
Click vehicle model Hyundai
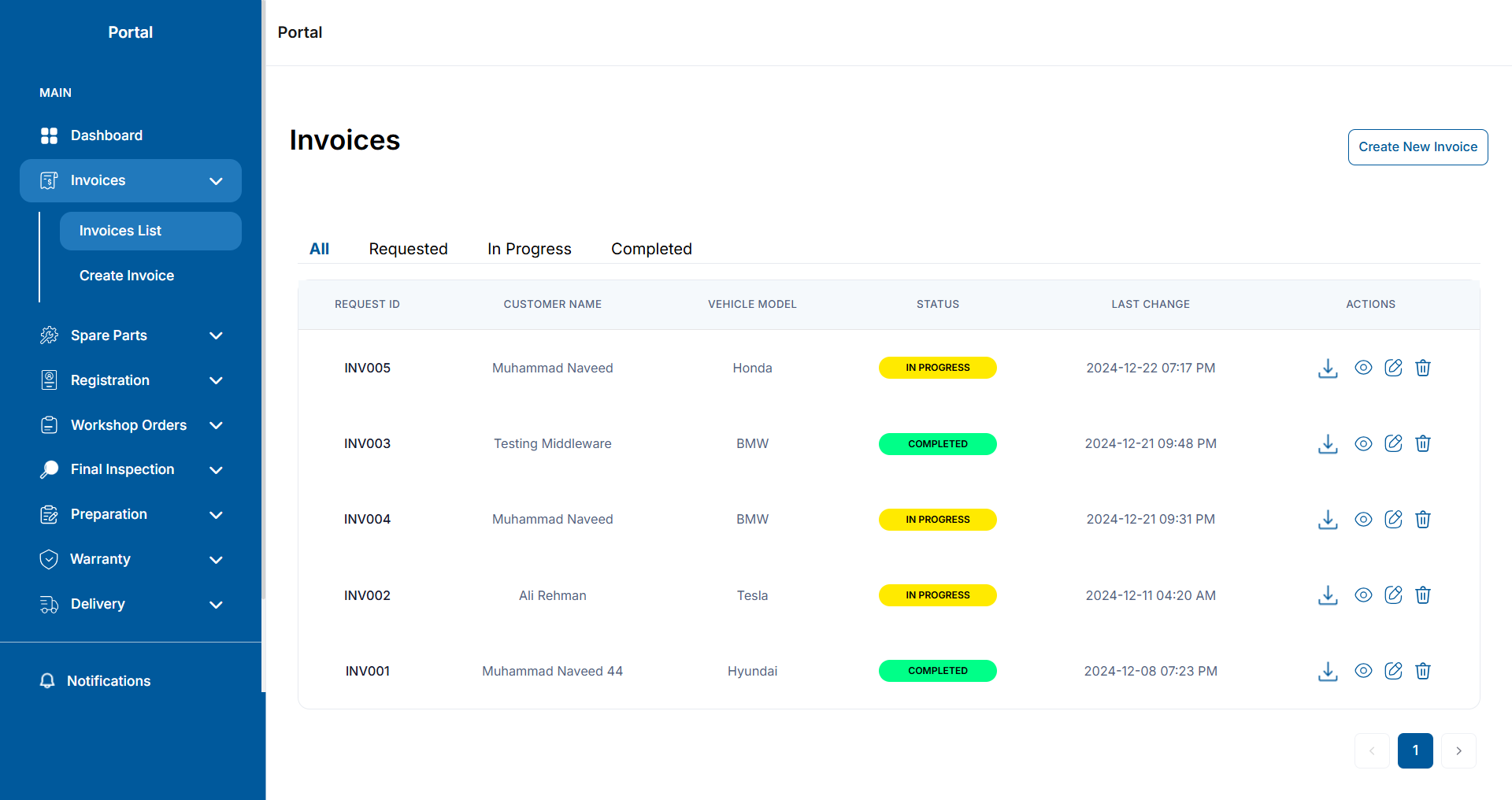tap(752, 671)
